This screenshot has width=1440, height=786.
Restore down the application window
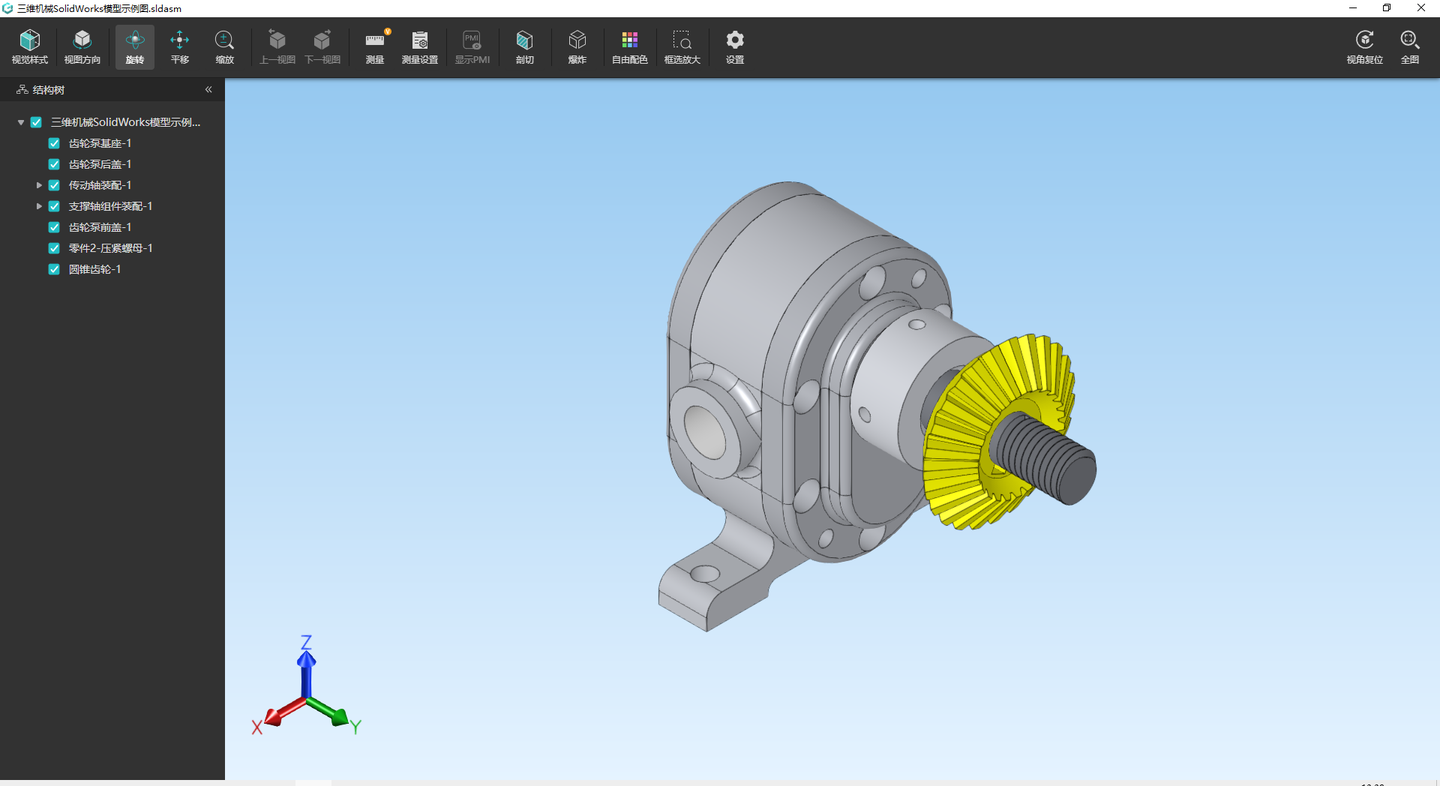tap(1387, 8)
